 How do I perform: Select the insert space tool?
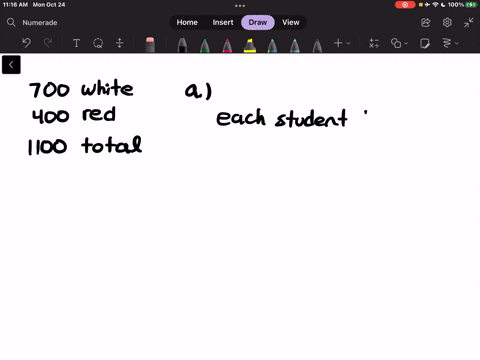pyautogui.click(x=120, y=43)
